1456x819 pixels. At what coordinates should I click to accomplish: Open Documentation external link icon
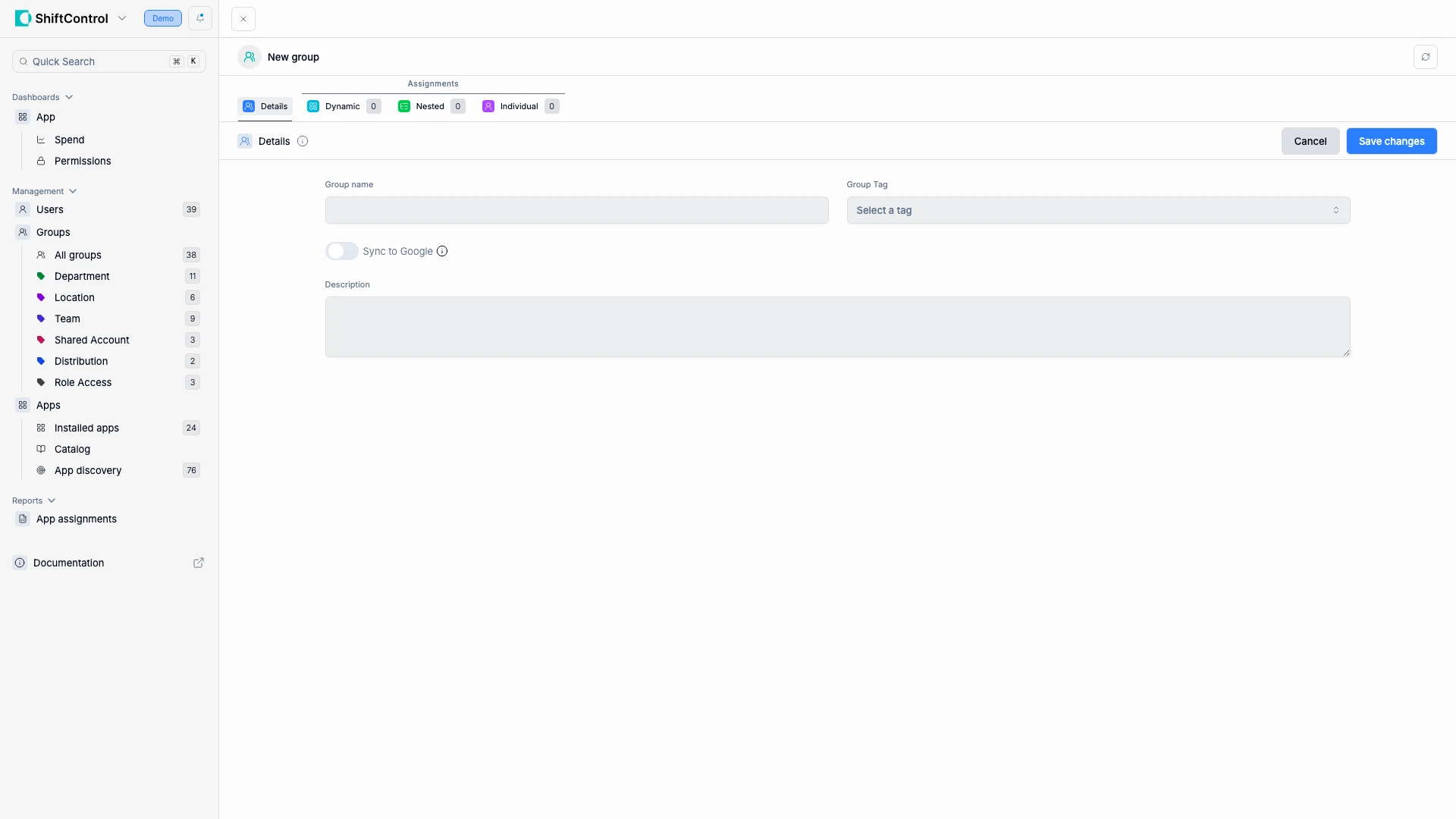(x=199, y=563)
